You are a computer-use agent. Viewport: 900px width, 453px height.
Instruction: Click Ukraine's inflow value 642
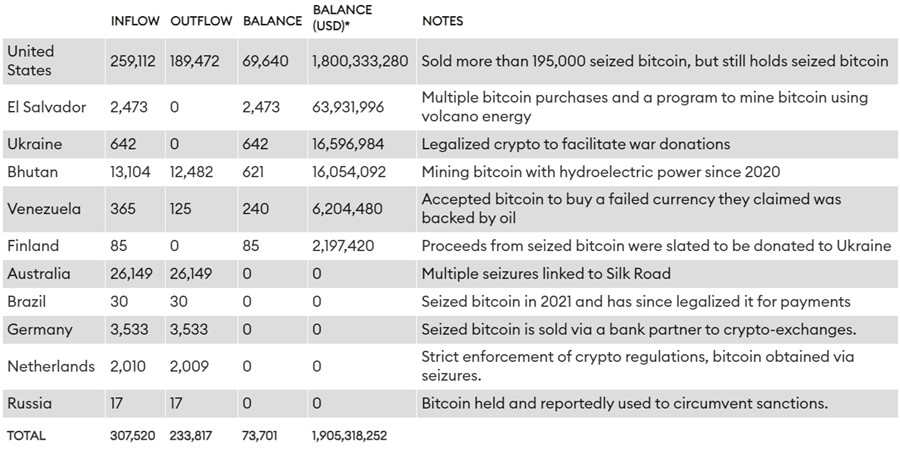pyautogui.click(x=124, y=144)
